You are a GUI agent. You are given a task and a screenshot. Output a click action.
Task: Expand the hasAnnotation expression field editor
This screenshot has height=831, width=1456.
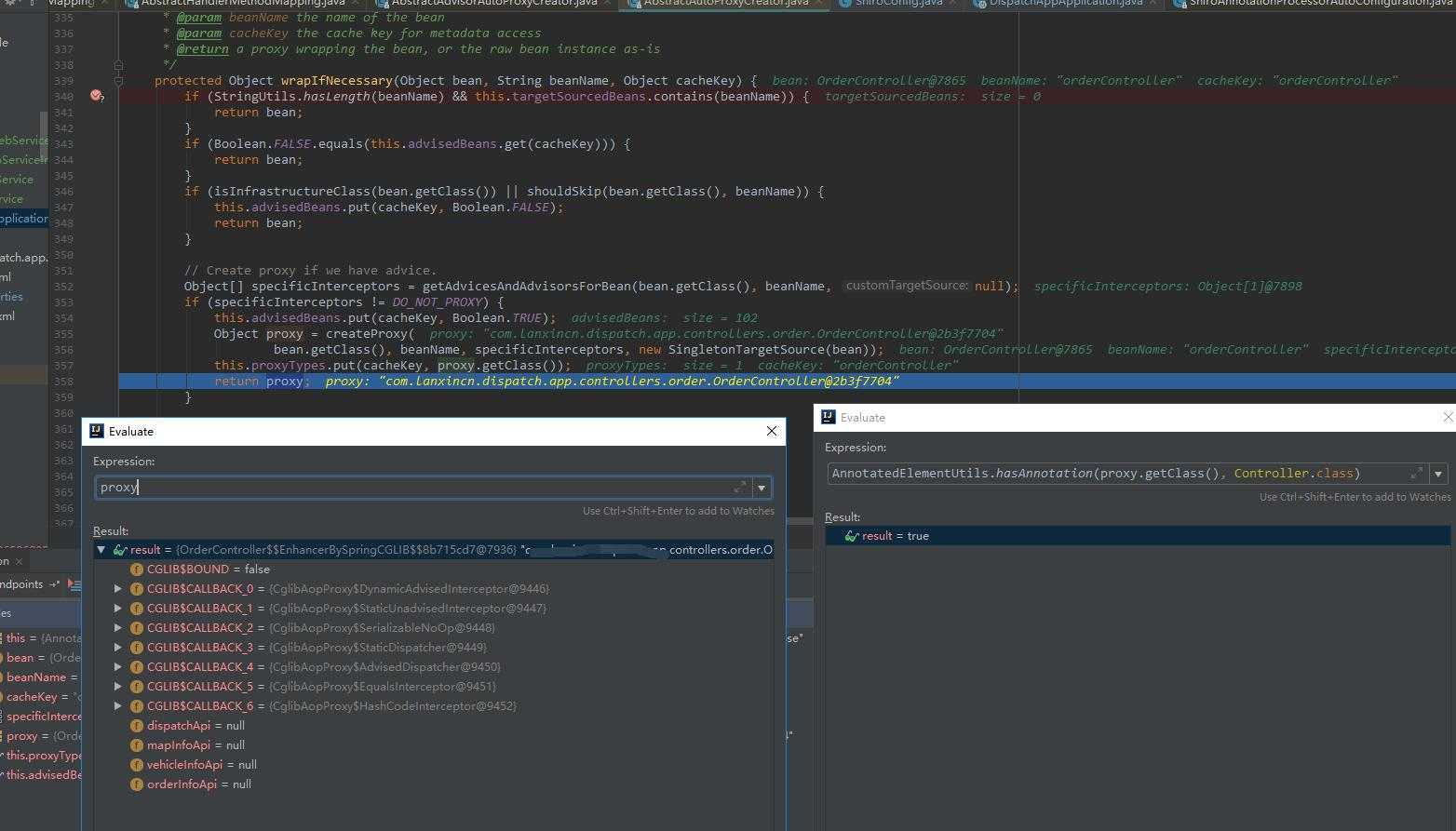click(x=1416, y=474)
